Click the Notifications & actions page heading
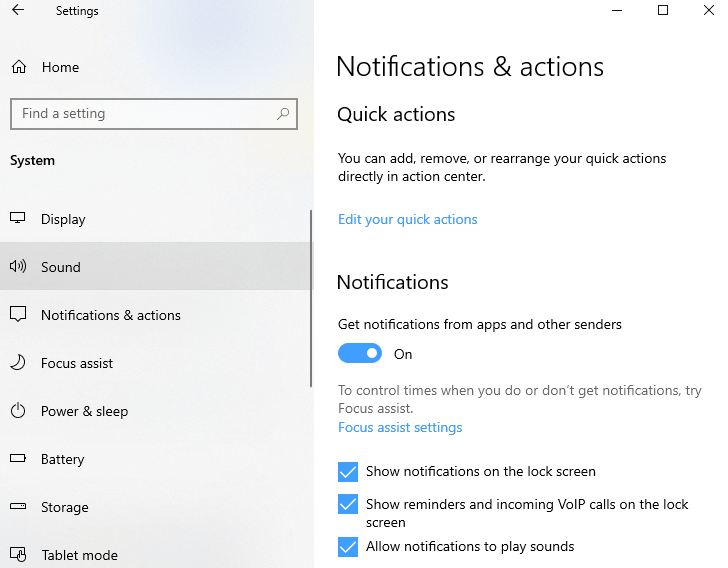 coord(470,66)
